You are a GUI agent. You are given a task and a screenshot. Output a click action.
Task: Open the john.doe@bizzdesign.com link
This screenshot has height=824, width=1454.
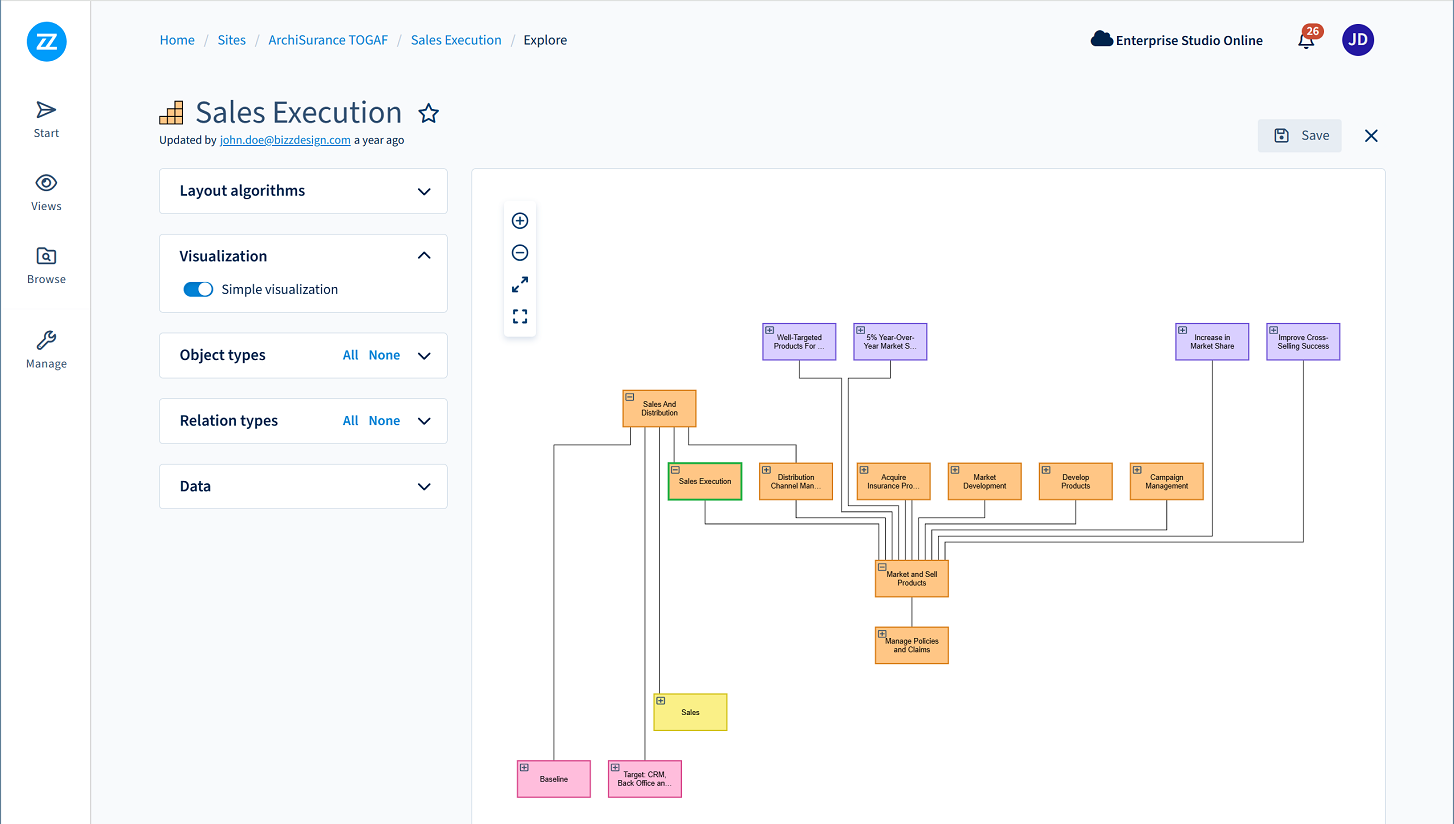tap(285, 140)
